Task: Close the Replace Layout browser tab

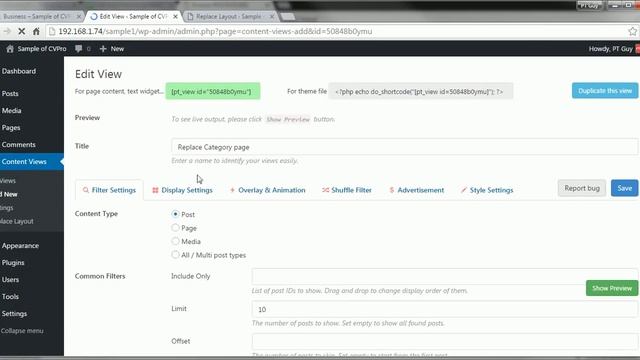Action: pos(272,17)
